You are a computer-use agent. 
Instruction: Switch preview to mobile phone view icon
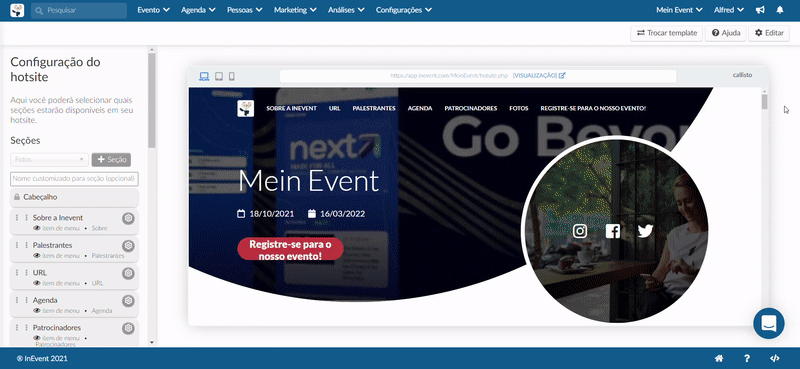click(x=232, y=77)
